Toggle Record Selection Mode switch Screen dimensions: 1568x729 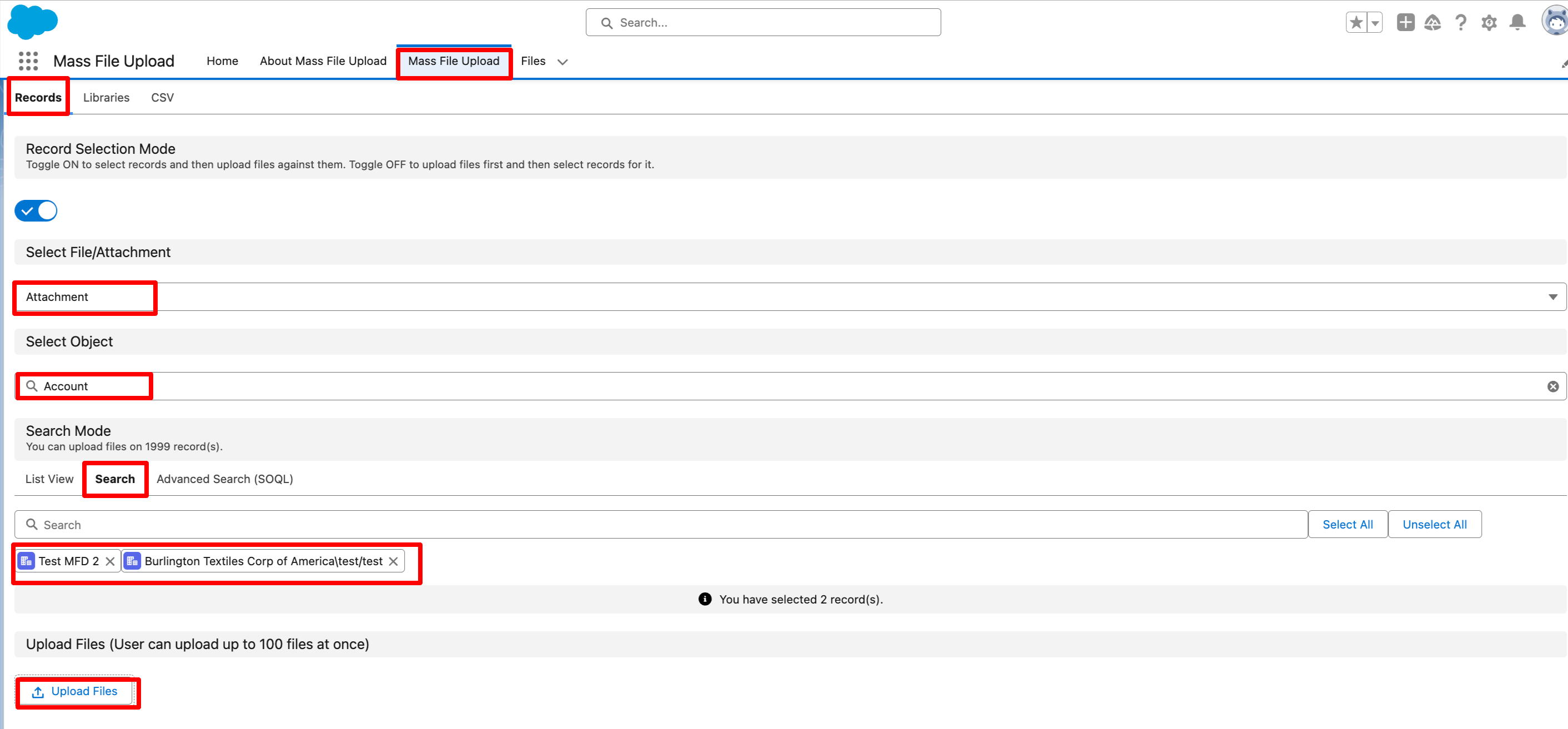(x=36, y=210)
